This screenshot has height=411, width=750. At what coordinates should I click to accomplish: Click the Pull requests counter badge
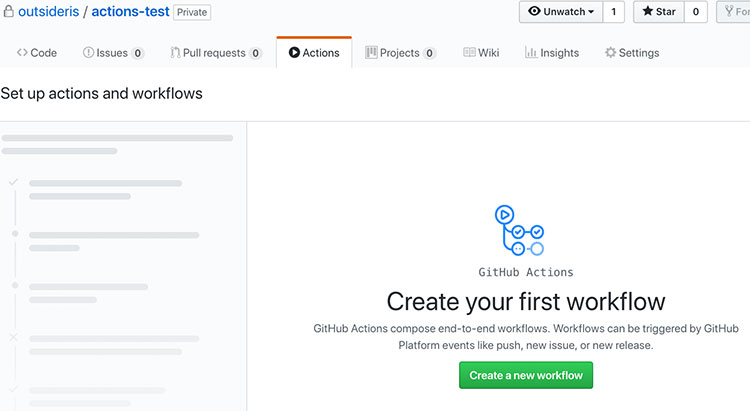point(255,53)
